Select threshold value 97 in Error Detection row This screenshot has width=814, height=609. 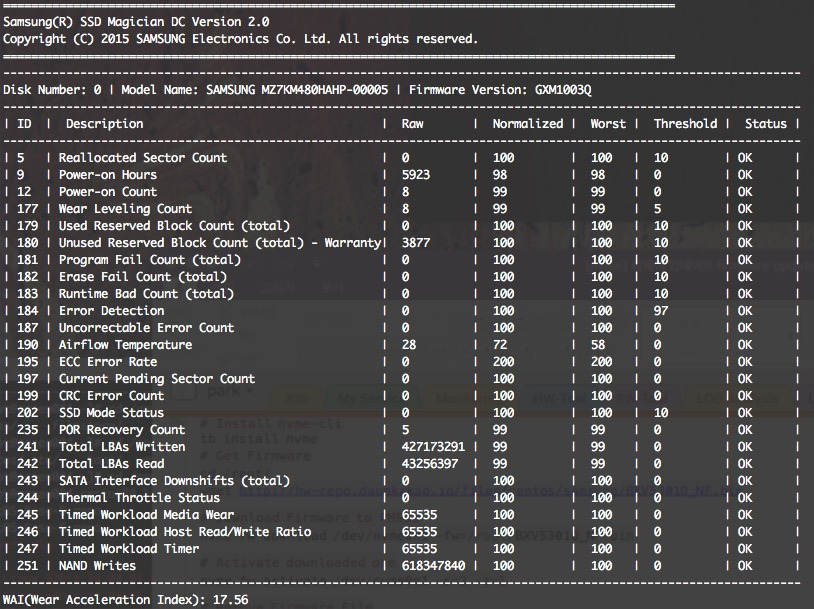tap(661, 311)
